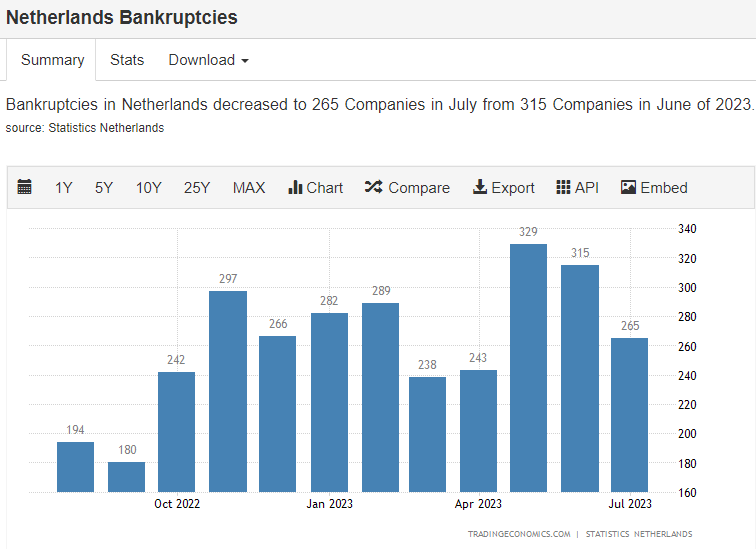
Task: Click the API grid icon
Action: [563, 187]
